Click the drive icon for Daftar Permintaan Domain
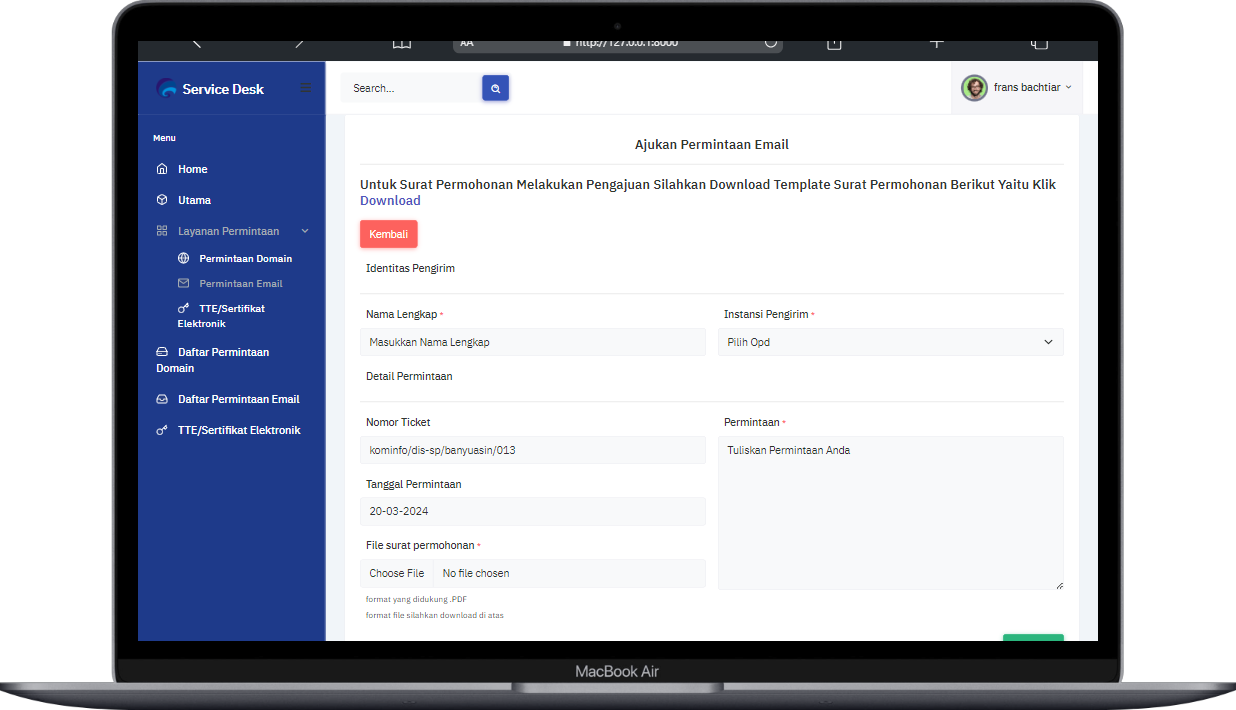The width and height of the screenshot is (1236, 710). pos(162,352)
